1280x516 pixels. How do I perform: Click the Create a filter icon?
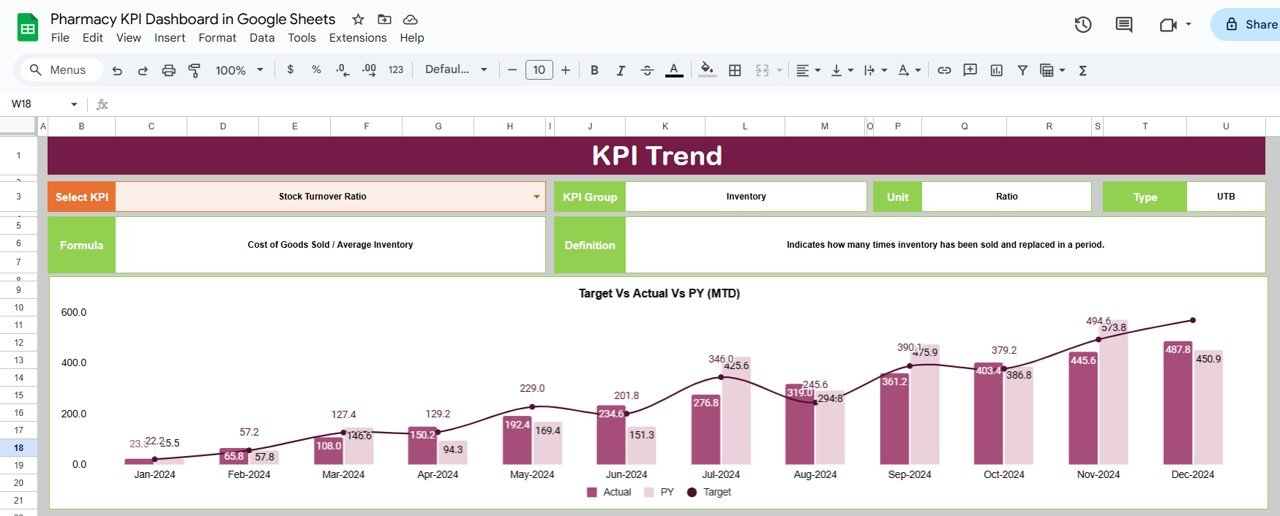click(x=1022, y=70)
